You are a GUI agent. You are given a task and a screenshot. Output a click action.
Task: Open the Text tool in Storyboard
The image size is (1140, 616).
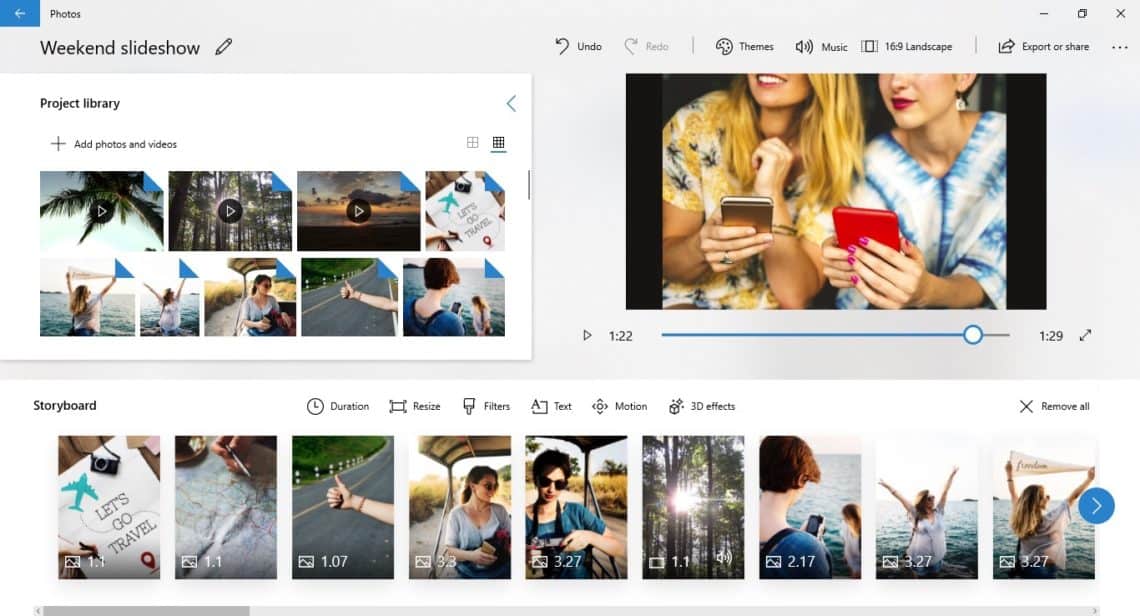551,407
